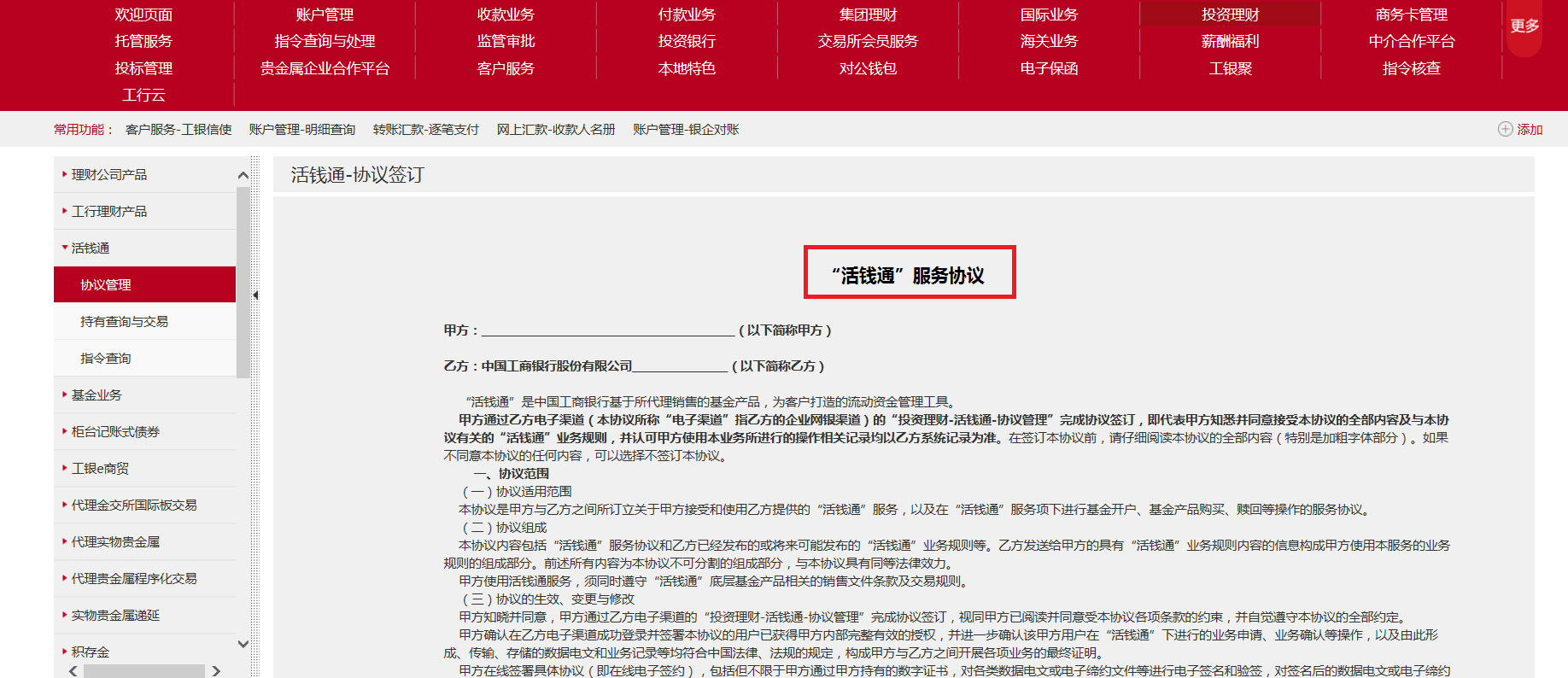This screenshot has height=678, width=1568.
Task: Open the 工行云 menu
Action: click(x=143, y=95)
